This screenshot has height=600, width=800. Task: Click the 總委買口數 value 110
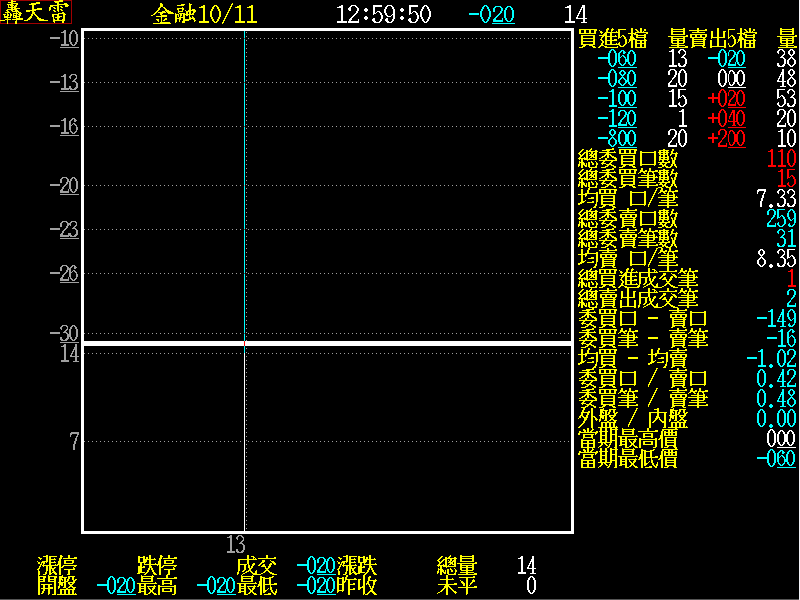tap(780, 158)
